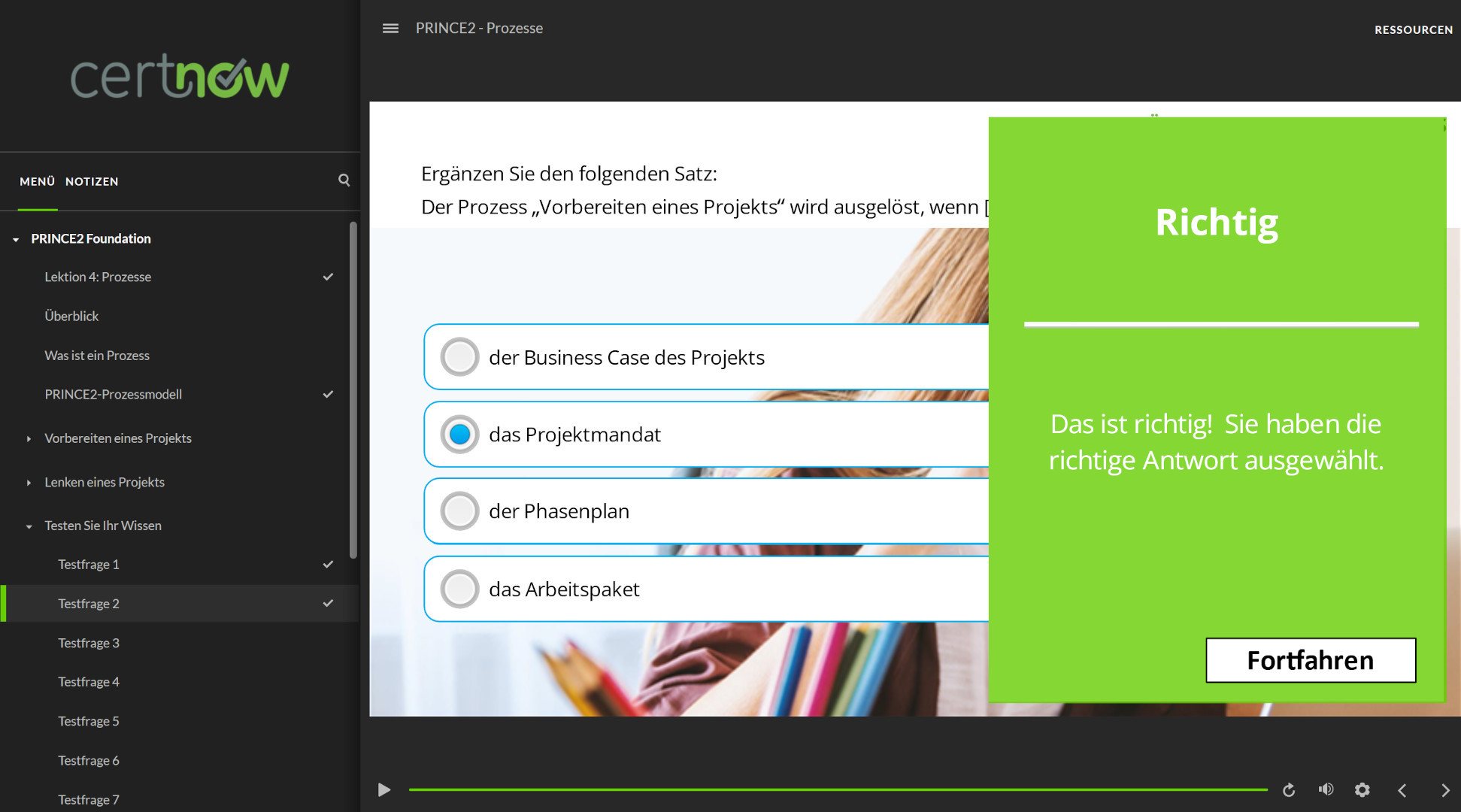Screen dimensions: 1461x812
Task: Open the sidebar search magnifier
Action: pyautogui.click(x=344, y=180)
